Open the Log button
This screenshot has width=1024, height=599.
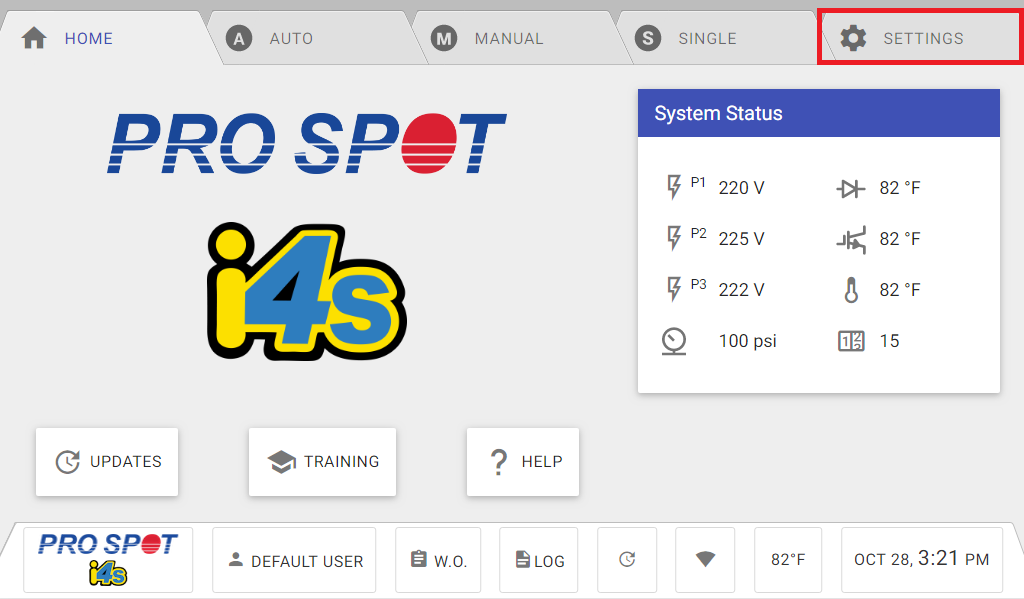click(x=539, y=560)
